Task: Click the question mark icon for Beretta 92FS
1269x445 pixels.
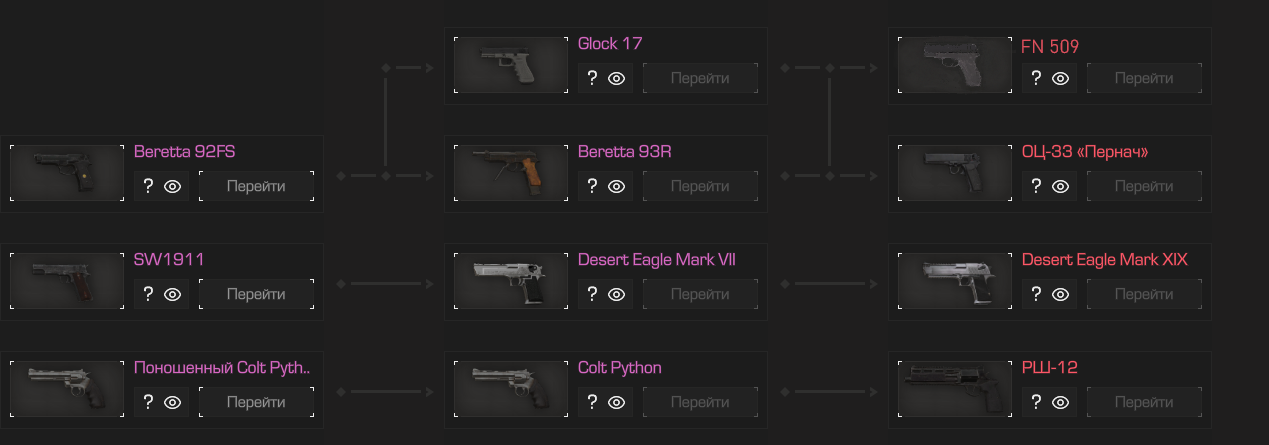Action: [148, 186]
